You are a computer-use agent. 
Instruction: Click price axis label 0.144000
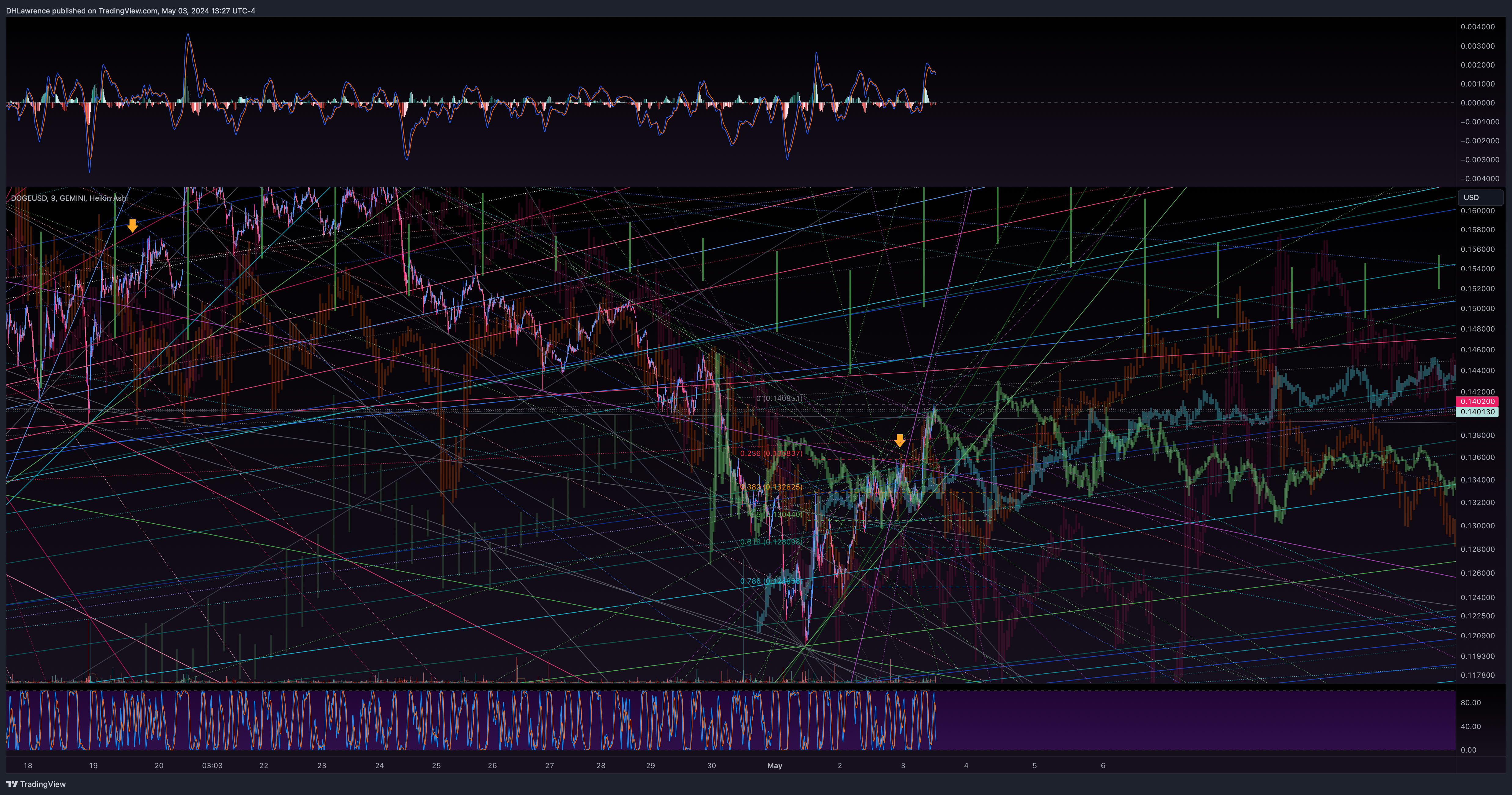pos(1478,371)
